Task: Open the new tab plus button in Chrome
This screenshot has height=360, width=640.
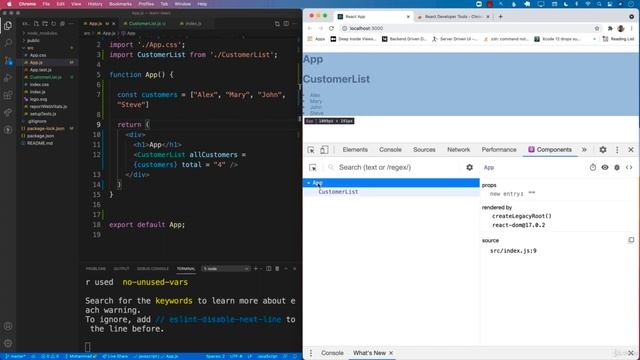Action: pyautogui.click(x=500, y=17)
